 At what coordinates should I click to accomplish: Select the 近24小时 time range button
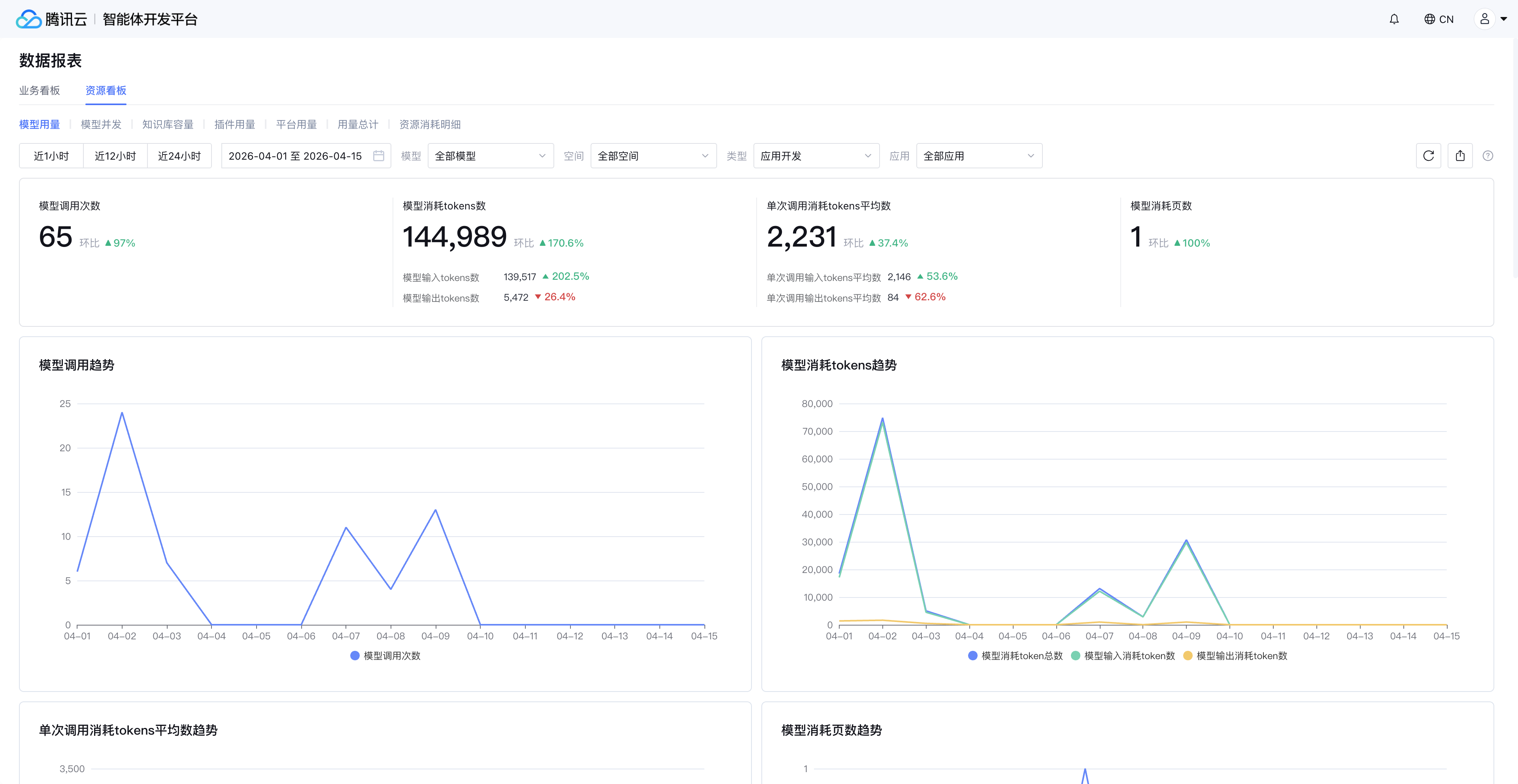click(179, 156)
